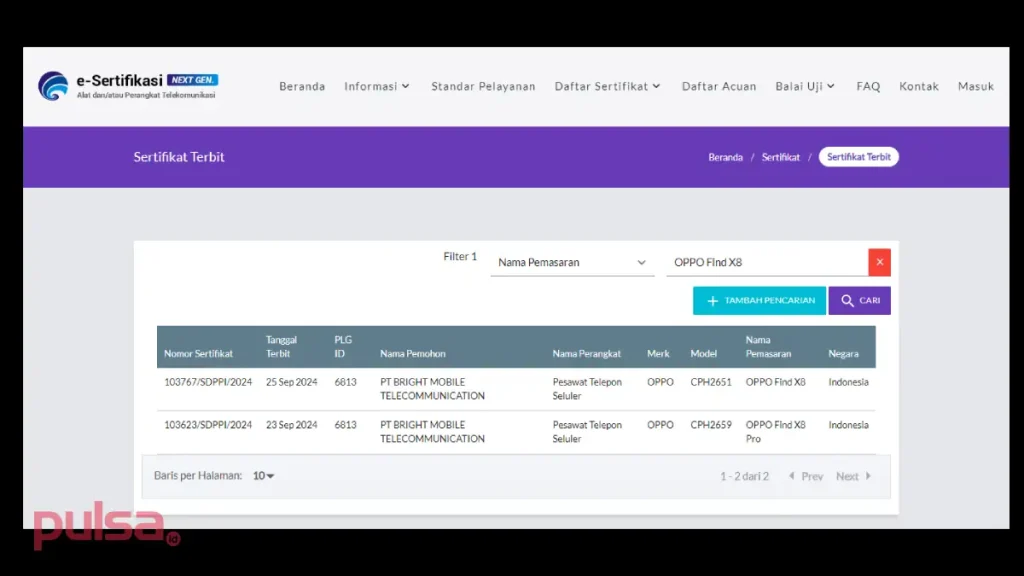
Task: Click the Nama Pemohon column header
Action: (x=413, y=353)
